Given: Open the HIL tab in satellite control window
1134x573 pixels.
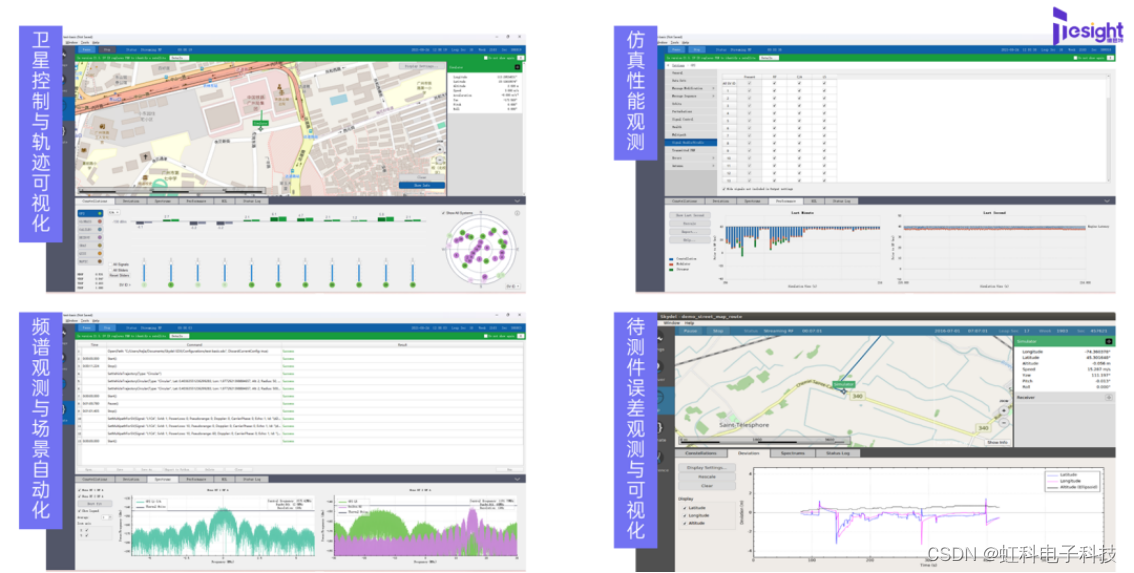Looking at the screenshot, I should point(224,201).
